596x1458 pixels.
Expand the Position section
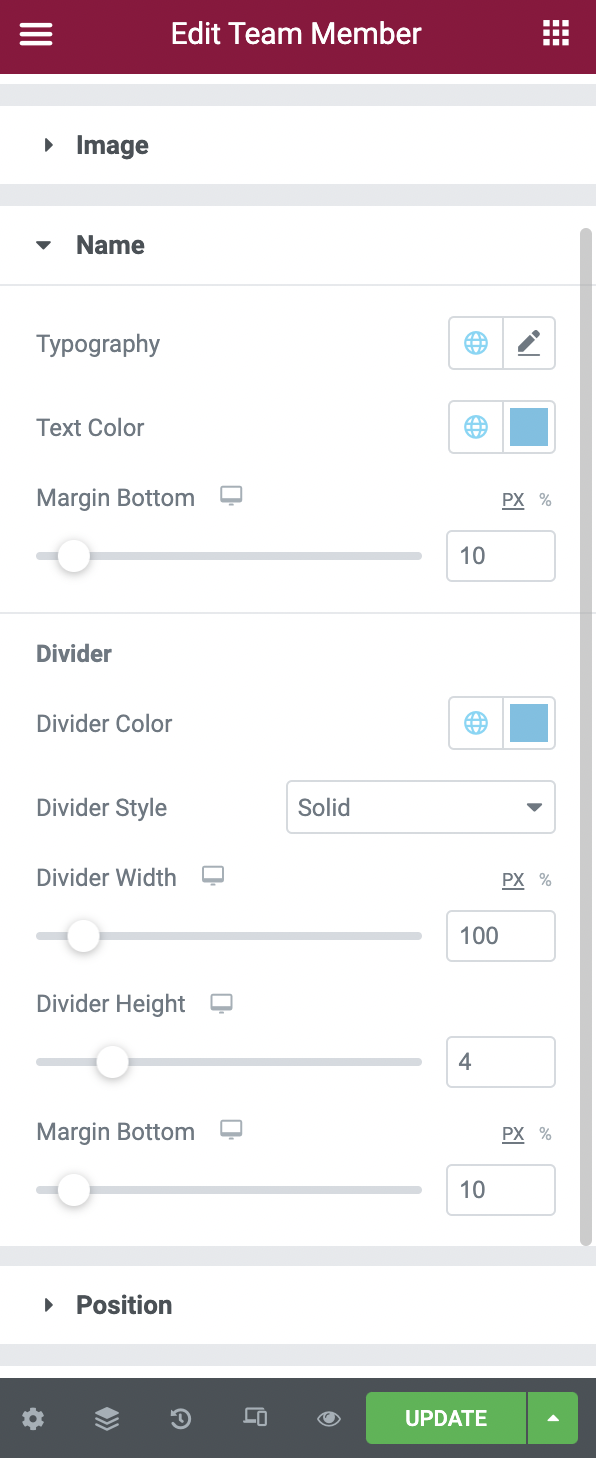coord(124,1305)
